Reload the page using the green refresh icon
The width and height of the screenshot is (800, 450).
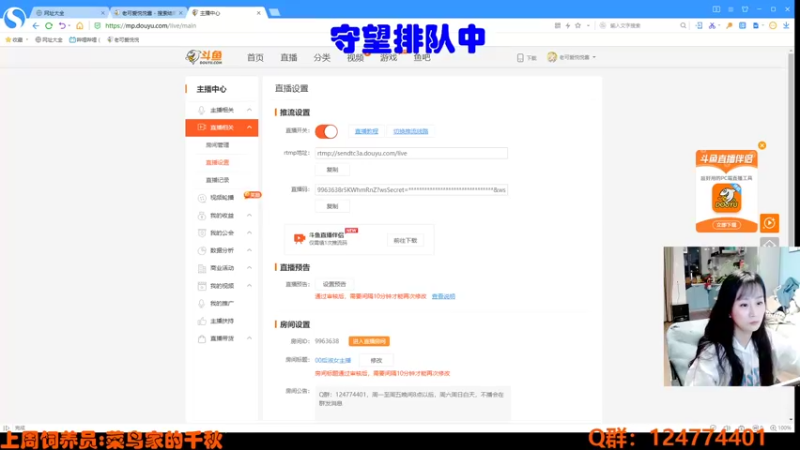pos(49,26)
